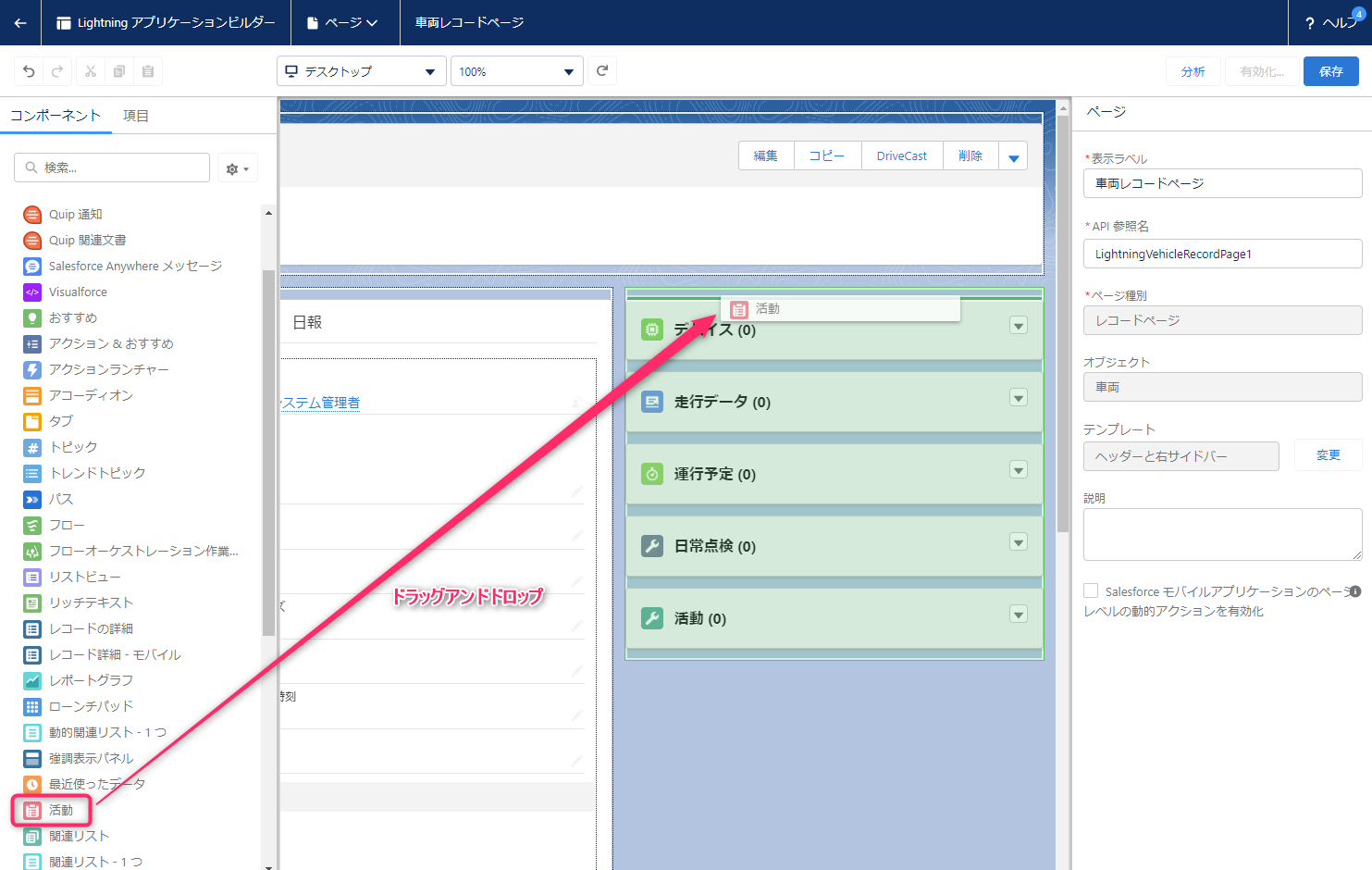Click the undo icon
Screen dimensions: 1372x870
coord(29,71)
